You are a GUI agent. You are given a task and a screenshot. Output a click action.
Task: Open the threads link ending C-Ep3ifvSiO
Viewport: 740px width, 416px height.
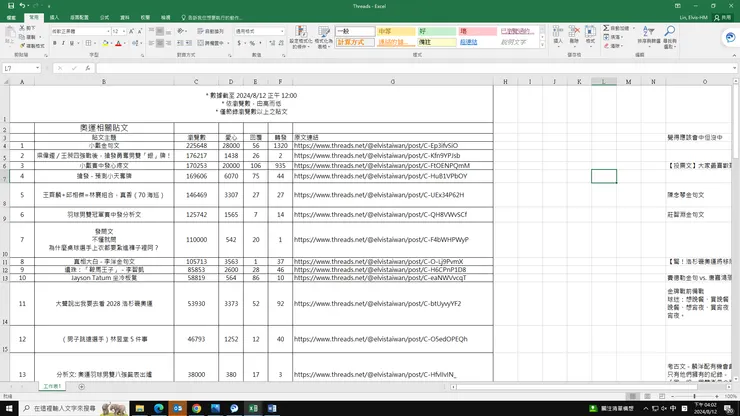pyautogui.click(x=376, y=146)
